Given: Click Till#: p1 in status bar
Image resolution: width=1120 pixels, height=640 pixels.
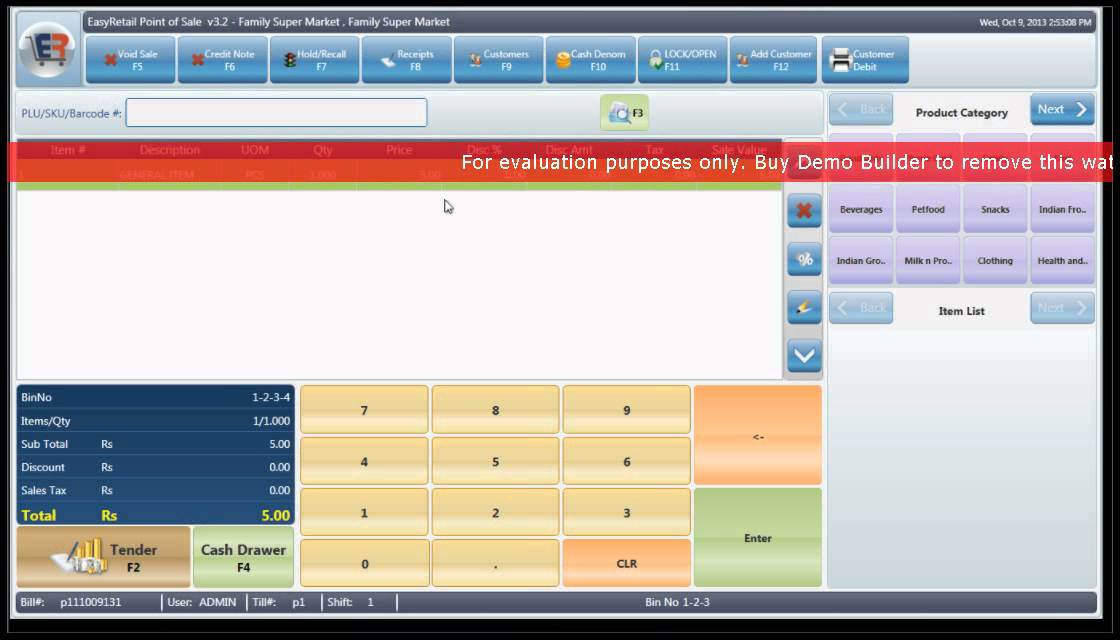Looking at the screenshot, I should tap(279, 602).
